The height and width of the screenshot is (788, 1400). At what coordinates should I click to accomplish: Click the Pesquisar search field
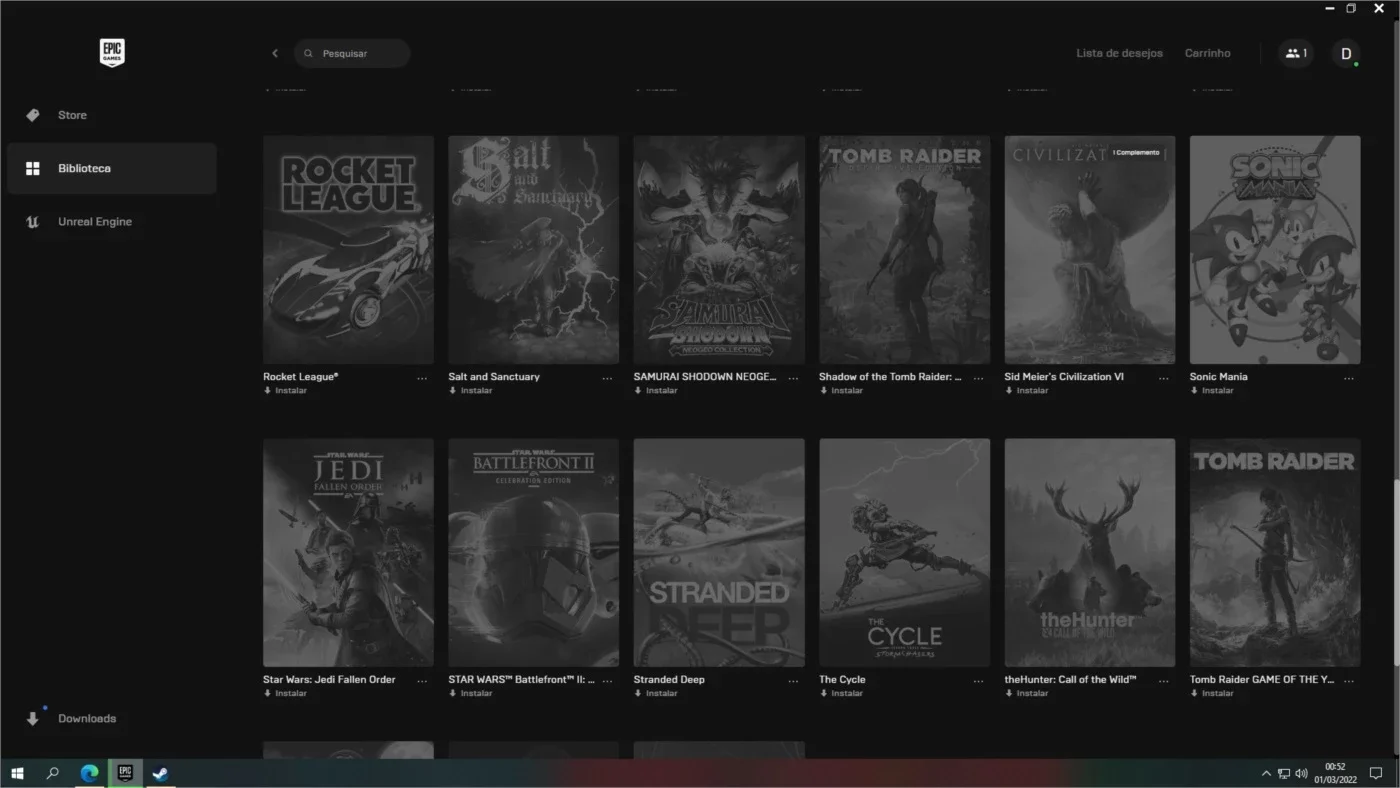(352, 53)
